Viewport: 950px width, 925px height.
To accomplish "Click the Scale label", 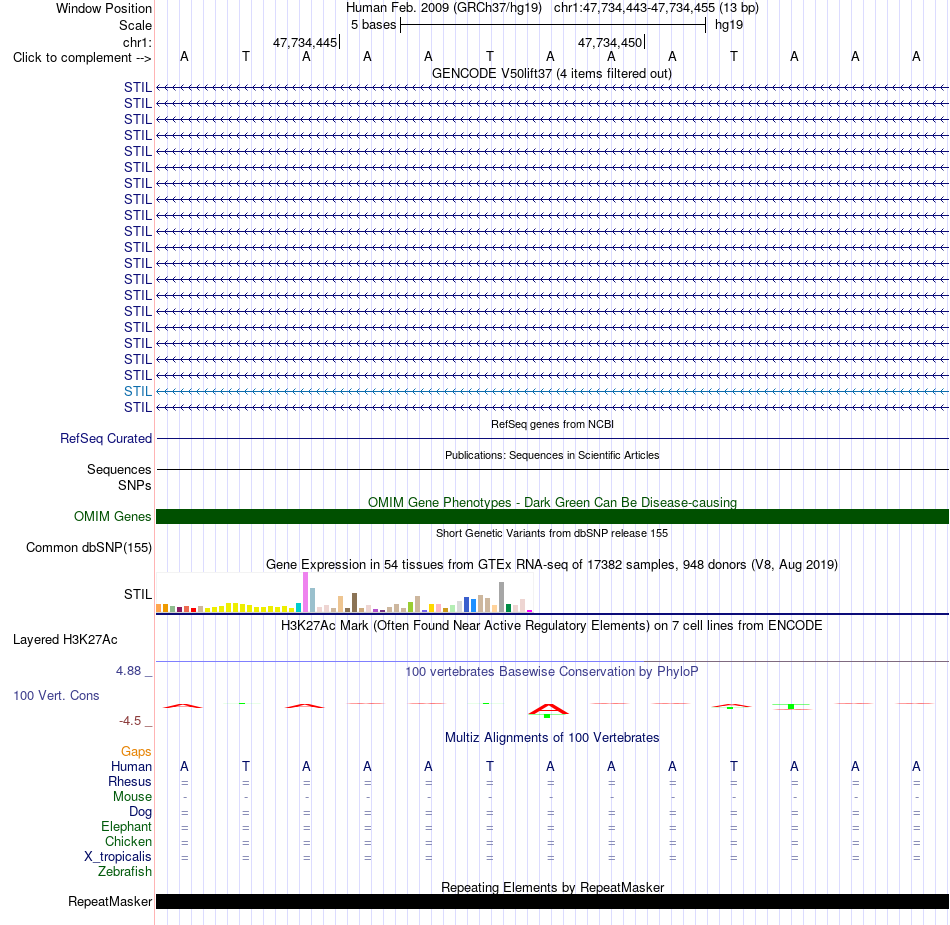I will click(x=135, y=25).
